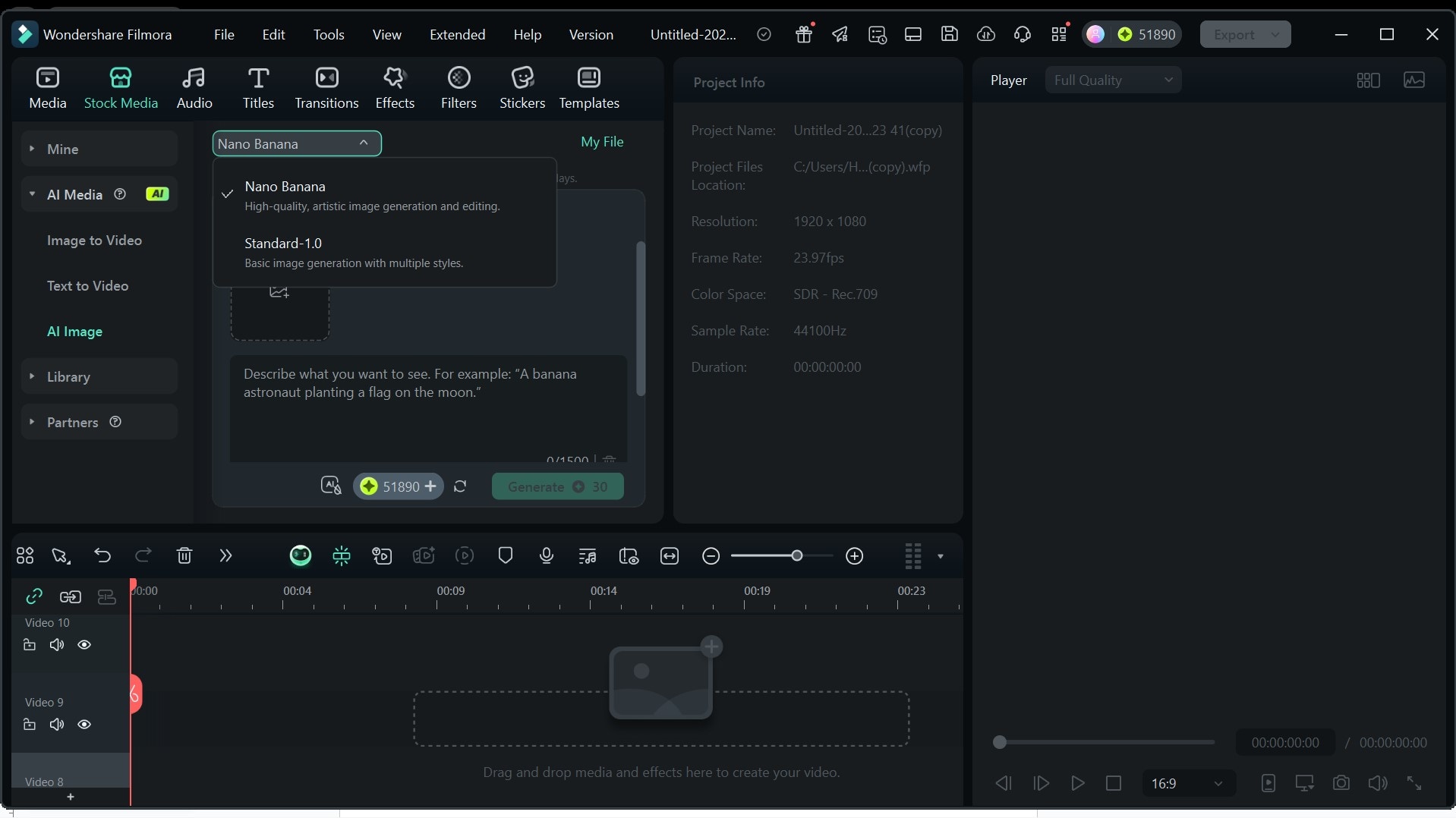Open the 16:9 aspect ratio dropdown
The width and height of the screenshot is (1456, 818).
coord(1188,783)
